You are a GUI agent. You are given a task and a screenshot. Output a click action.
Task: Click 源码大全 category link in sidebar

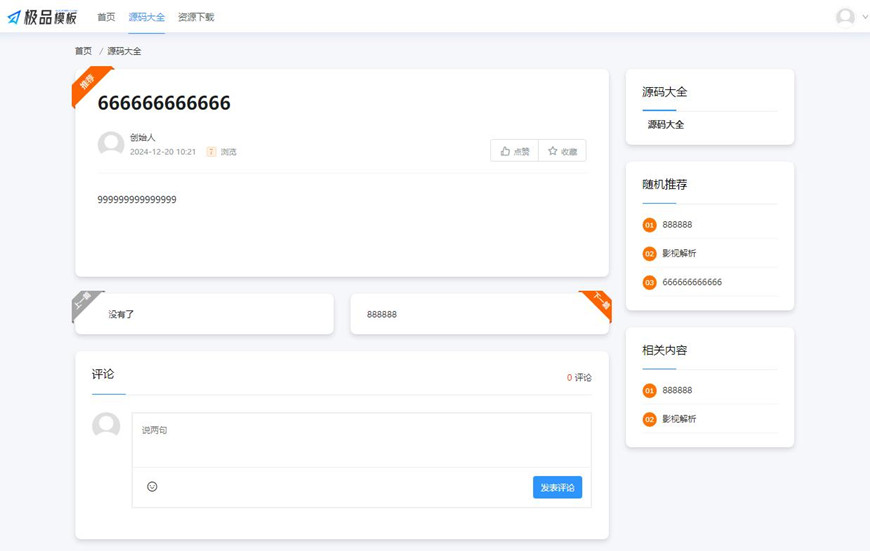pyautogui.click(x=666, y=125)
